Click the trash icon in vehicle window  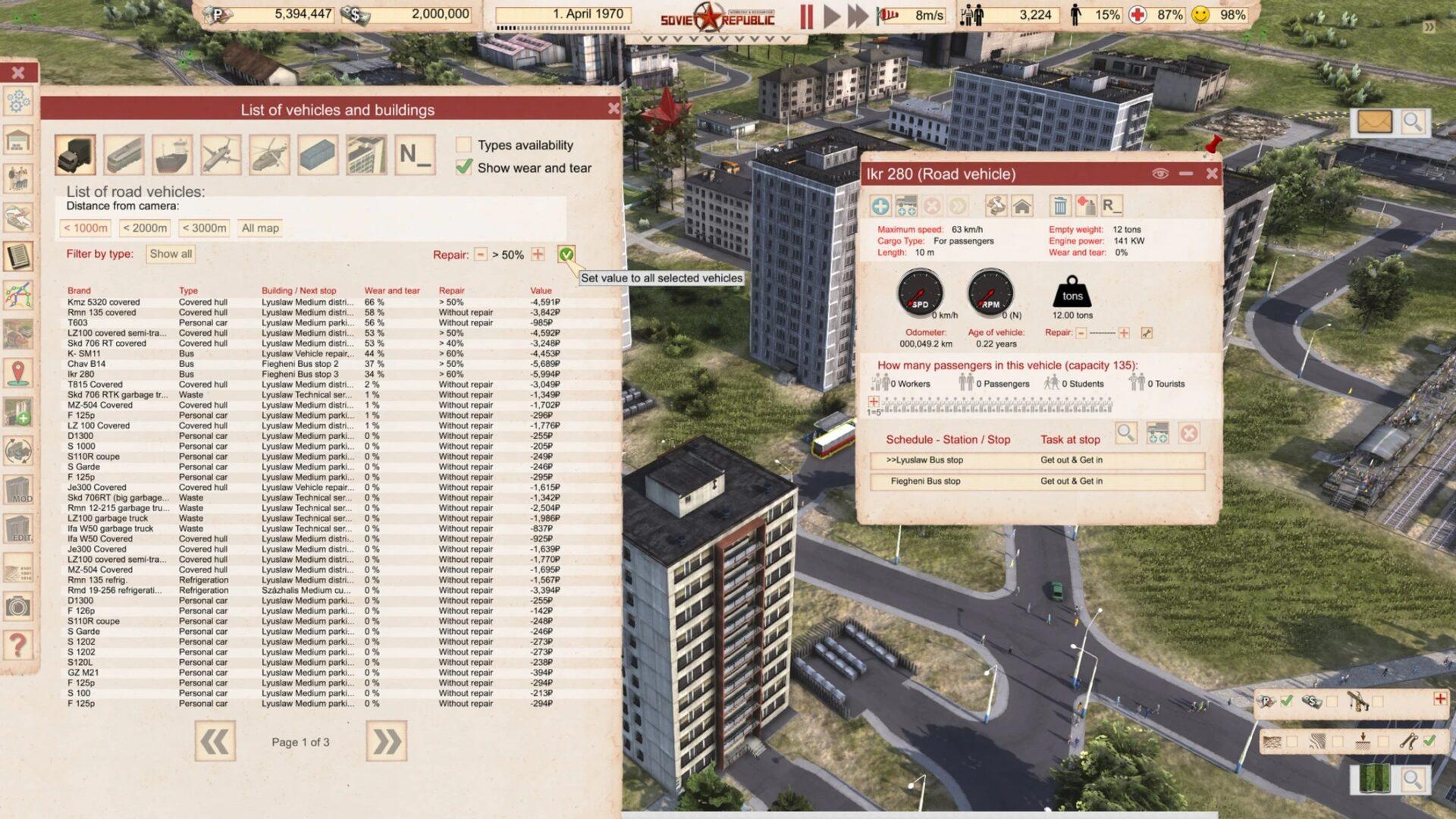point(1059,206)
